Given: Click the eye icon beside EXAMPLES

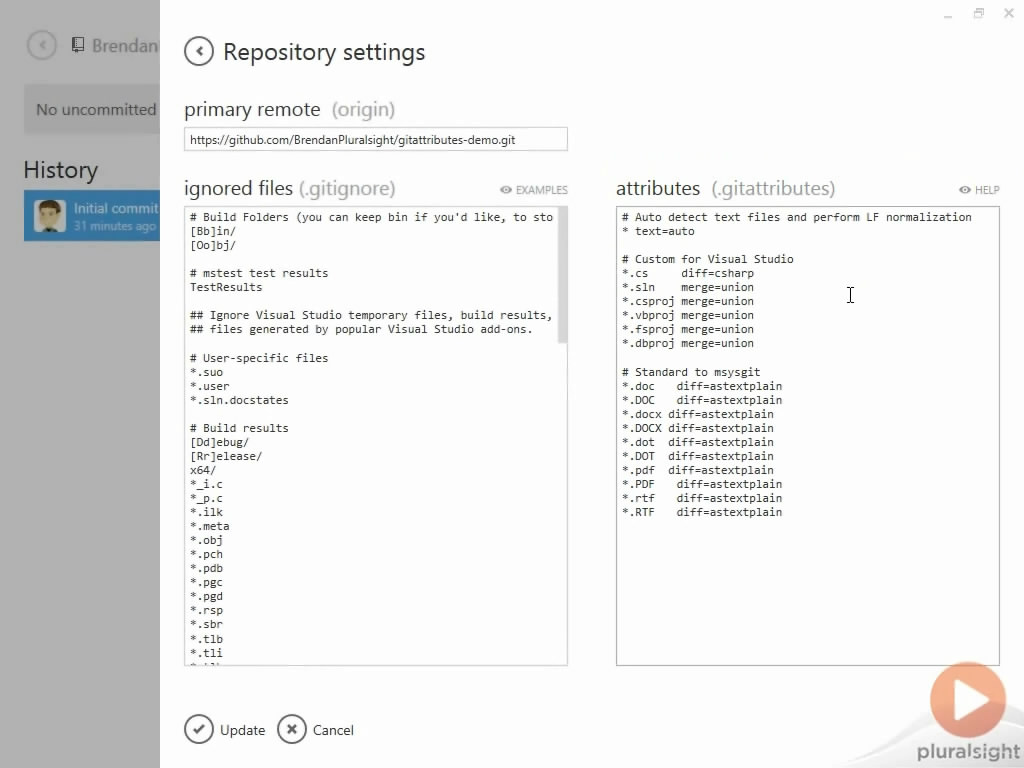Looking at the screenshot, I should pyautogui.click(x=505, y=190).
